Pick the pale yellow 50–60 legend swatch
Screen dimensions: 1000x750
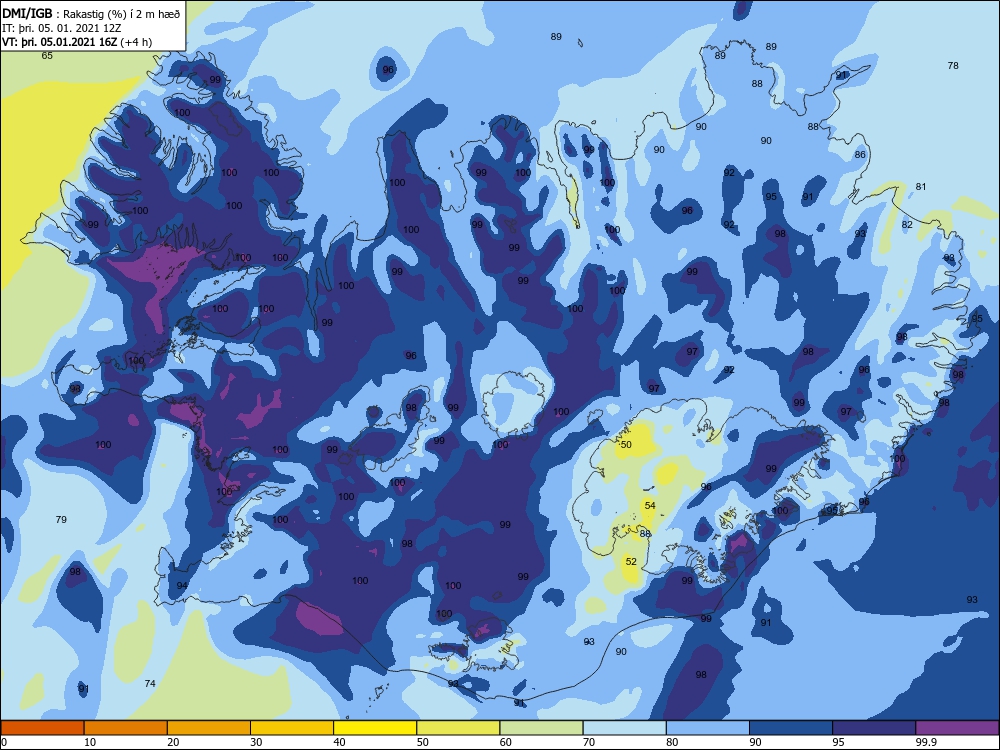pyautogui.click(x=459, y=728)
